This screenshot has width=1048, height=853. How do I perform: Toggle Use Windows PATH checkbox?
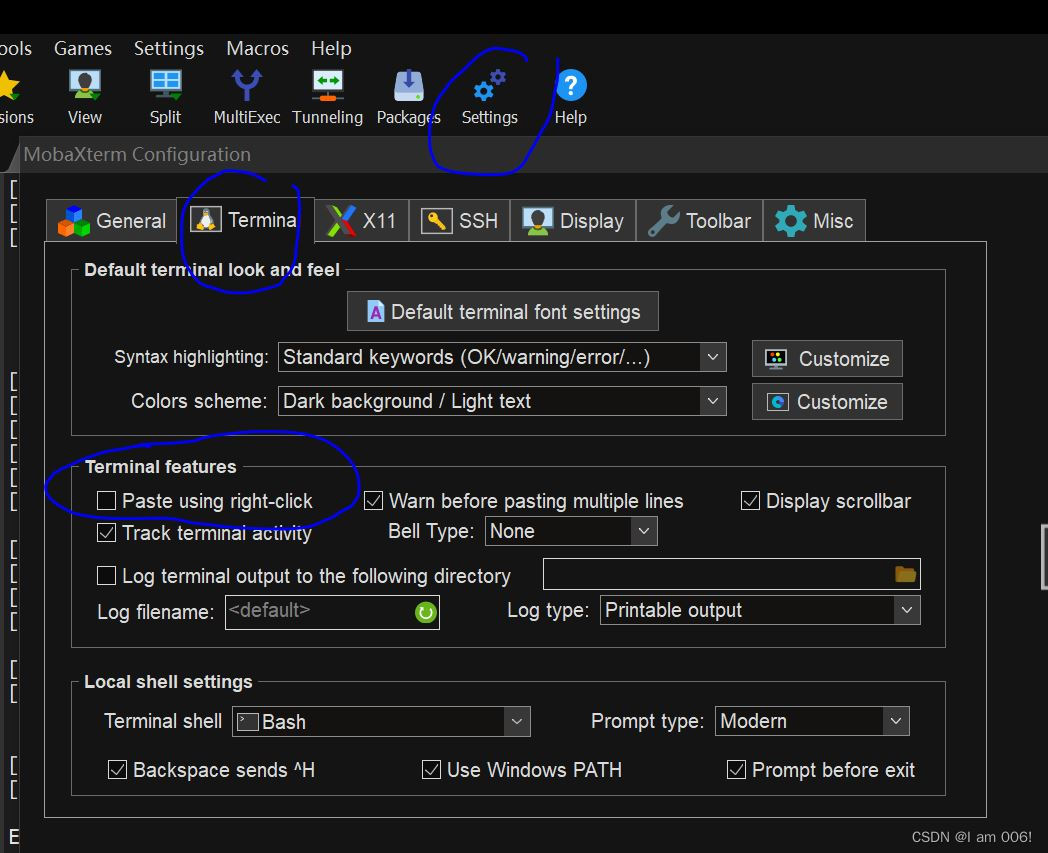[431, 769]
